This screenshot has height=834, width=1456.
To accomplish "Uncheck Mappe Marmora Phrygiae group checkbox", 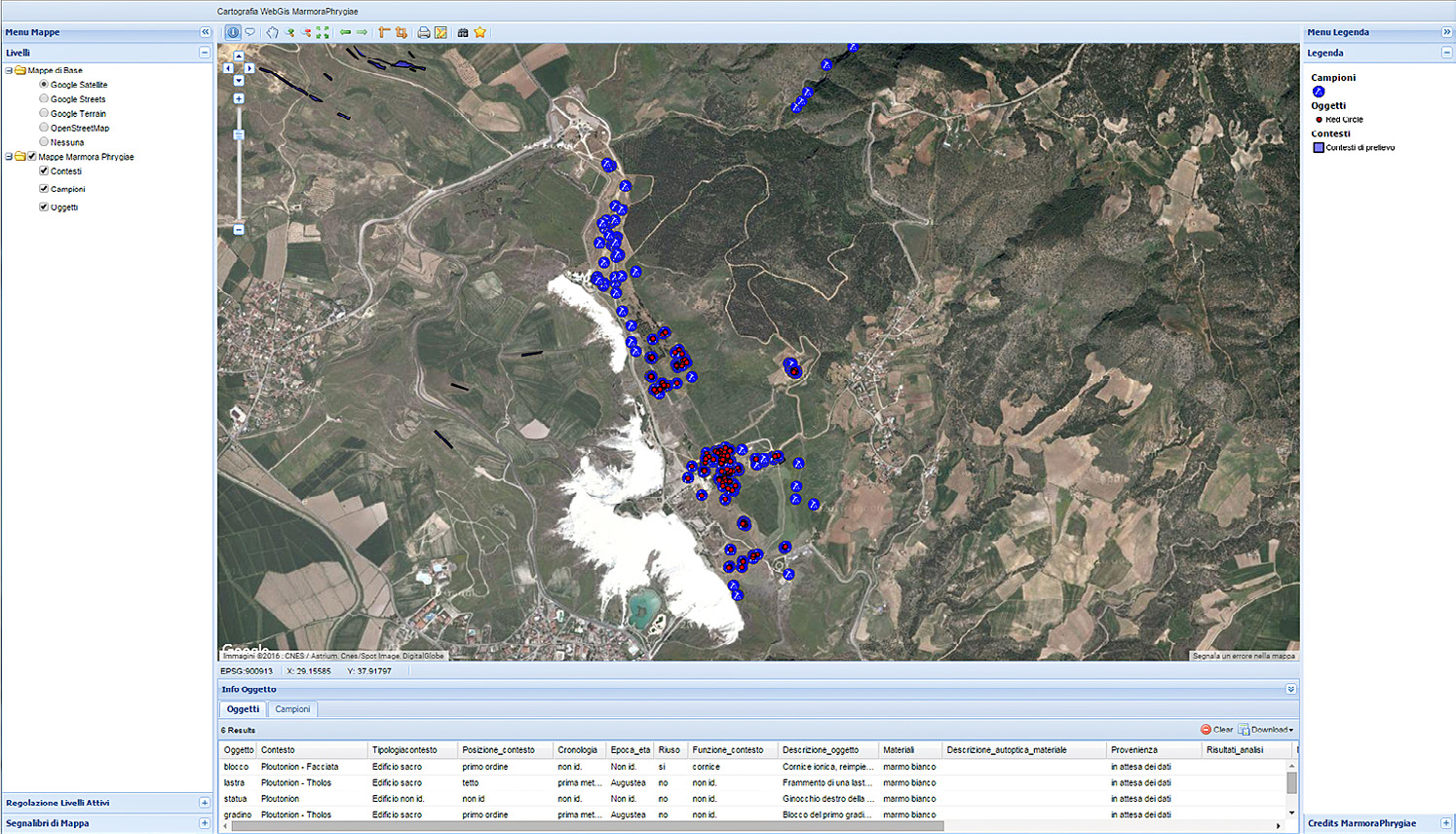I will click(x=32, y=156).
